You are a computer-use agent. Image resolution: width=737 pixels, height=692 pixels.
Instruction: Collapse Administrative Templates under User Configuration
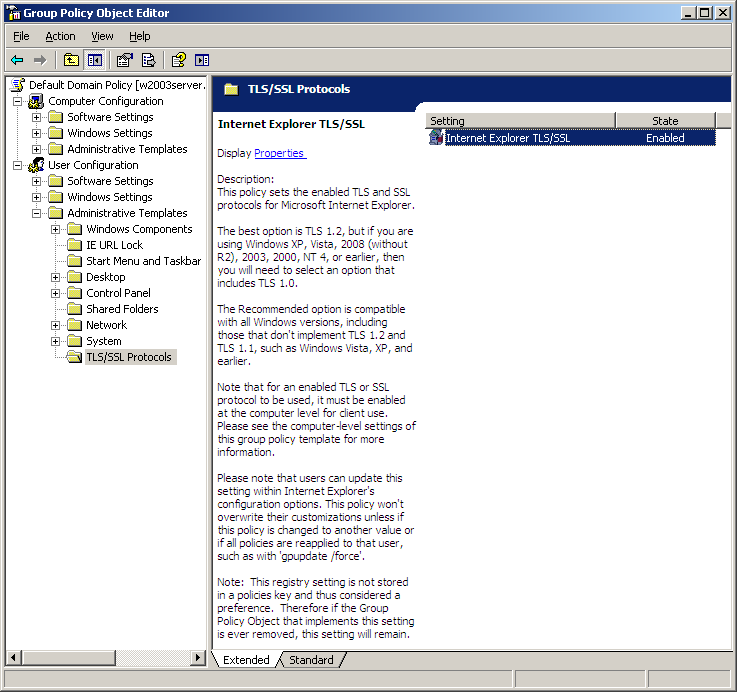click(36, 213)
